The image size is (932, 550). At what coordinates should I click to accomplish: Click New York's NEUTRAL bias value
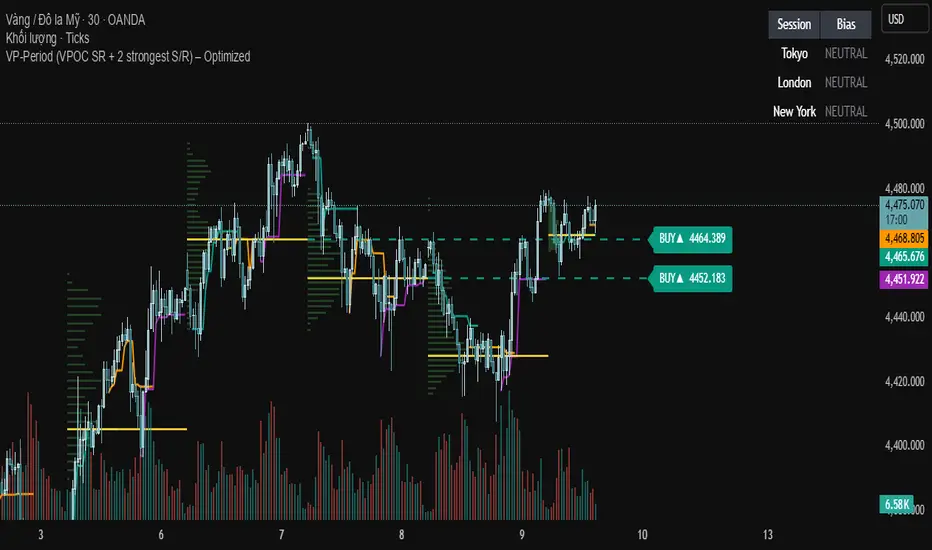(845, 111)
